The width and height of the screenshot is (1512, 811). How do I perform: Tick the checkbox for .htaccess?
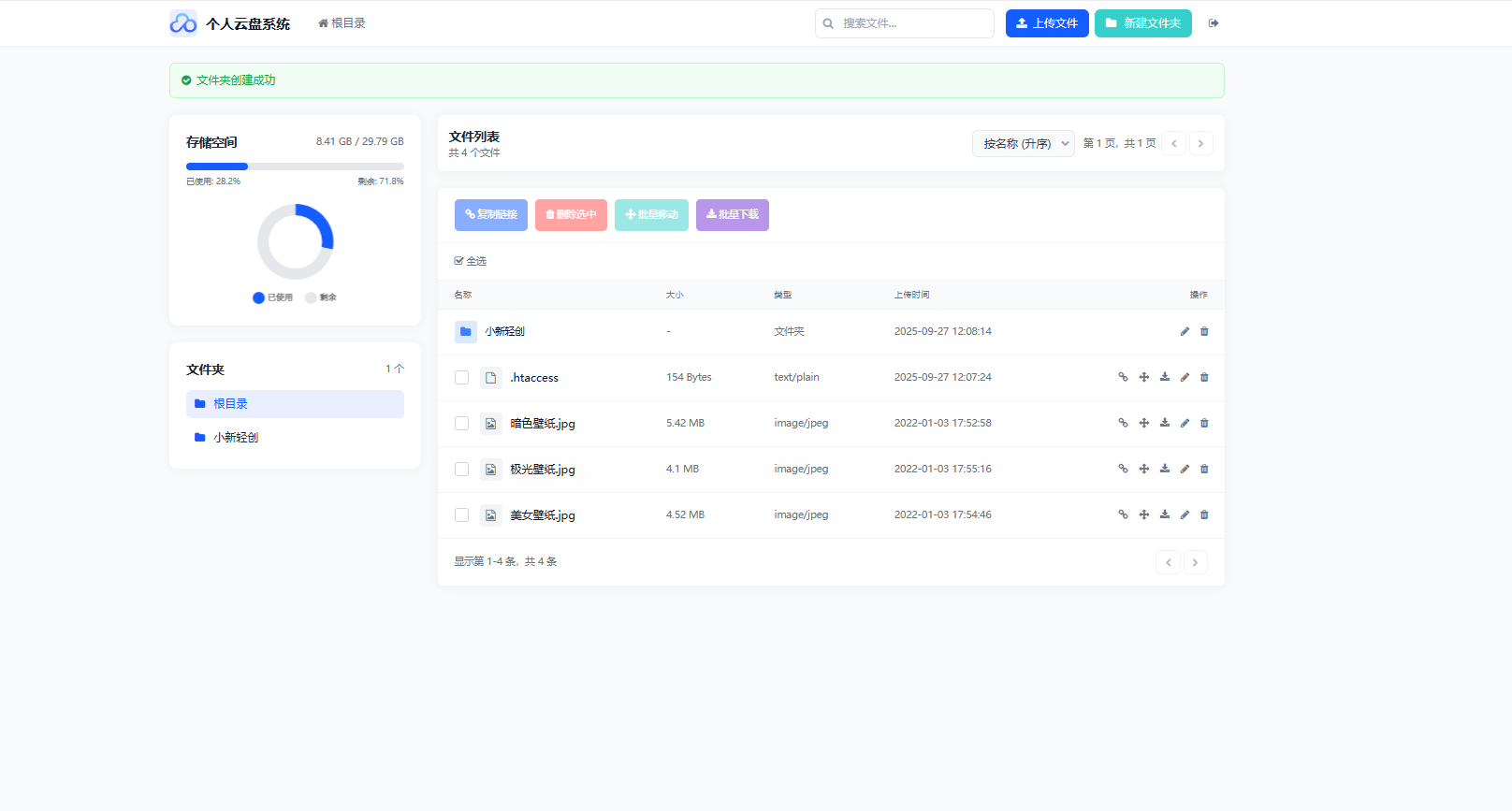click(x=461, y=378)
